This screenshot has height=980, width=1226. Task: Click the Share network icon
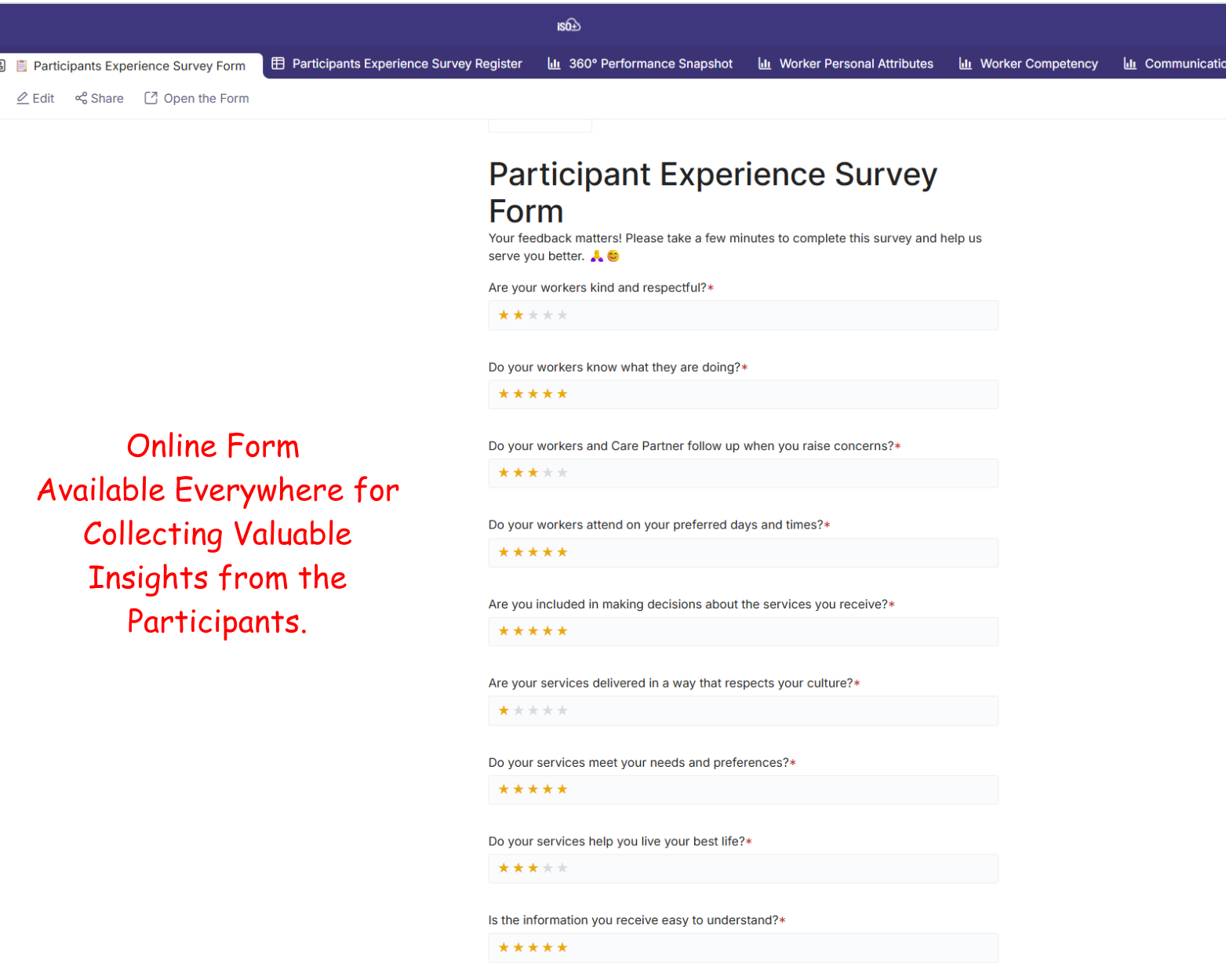[81, 98]
